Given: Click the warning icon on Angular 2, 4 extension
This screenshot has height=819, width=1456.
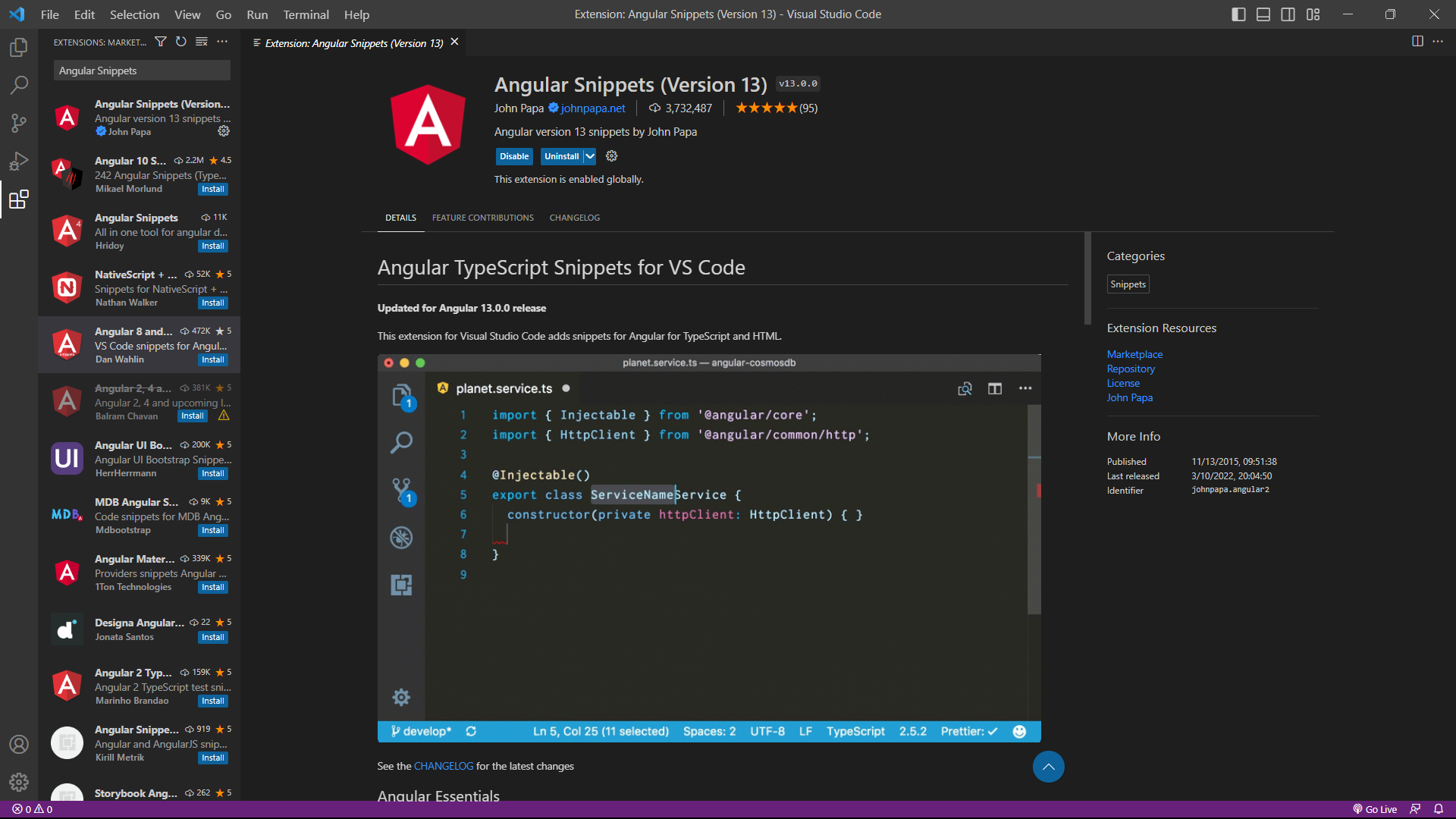Looking at the screenshot, I should pos(224,416).
